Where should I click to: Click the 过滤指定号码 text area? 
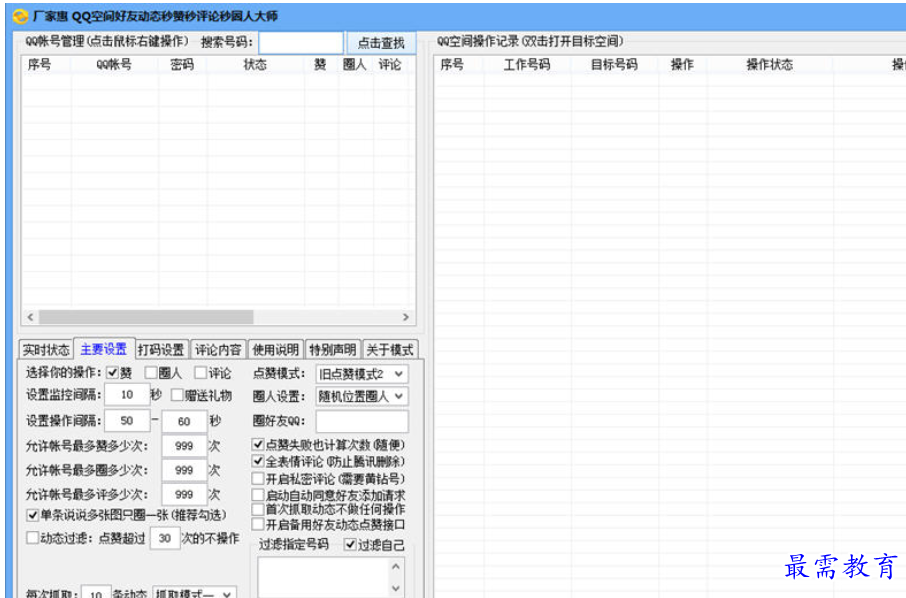point(324,577)
